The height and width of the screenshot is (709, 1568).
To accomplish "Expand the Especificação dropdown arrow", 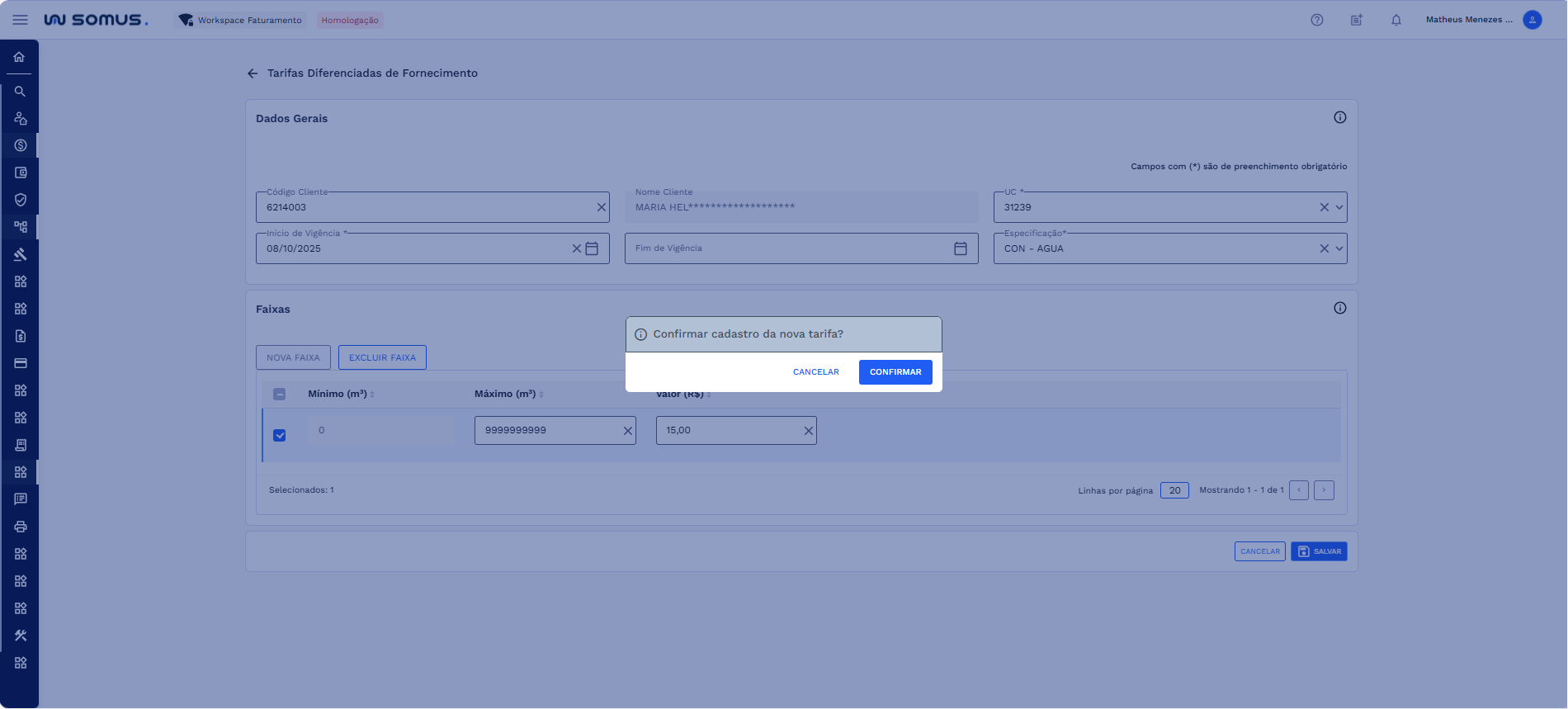I will 1339,248.
